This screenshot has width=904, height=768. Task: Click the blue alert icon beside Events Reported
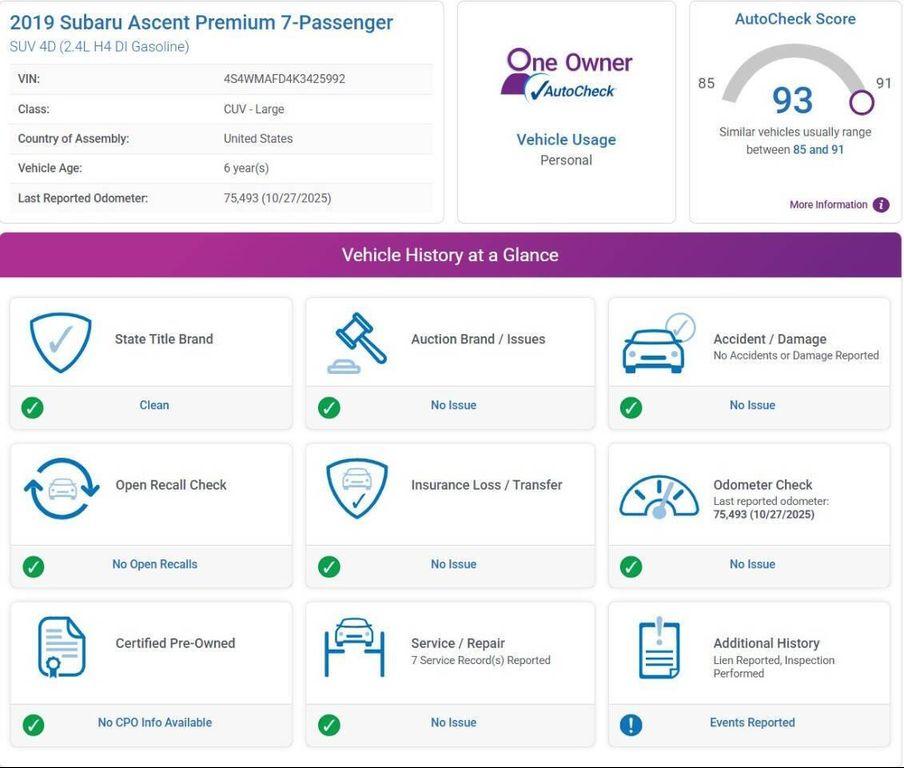pos(631,725)
